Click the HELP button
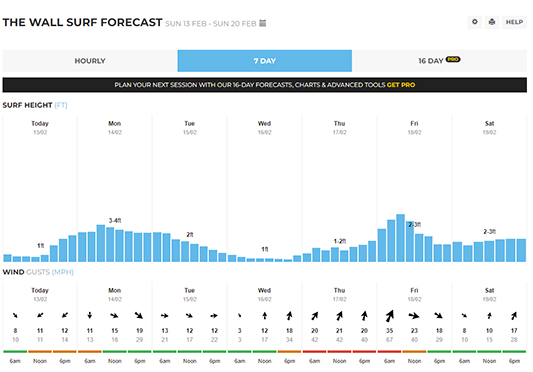 click(x=514, y=22)
